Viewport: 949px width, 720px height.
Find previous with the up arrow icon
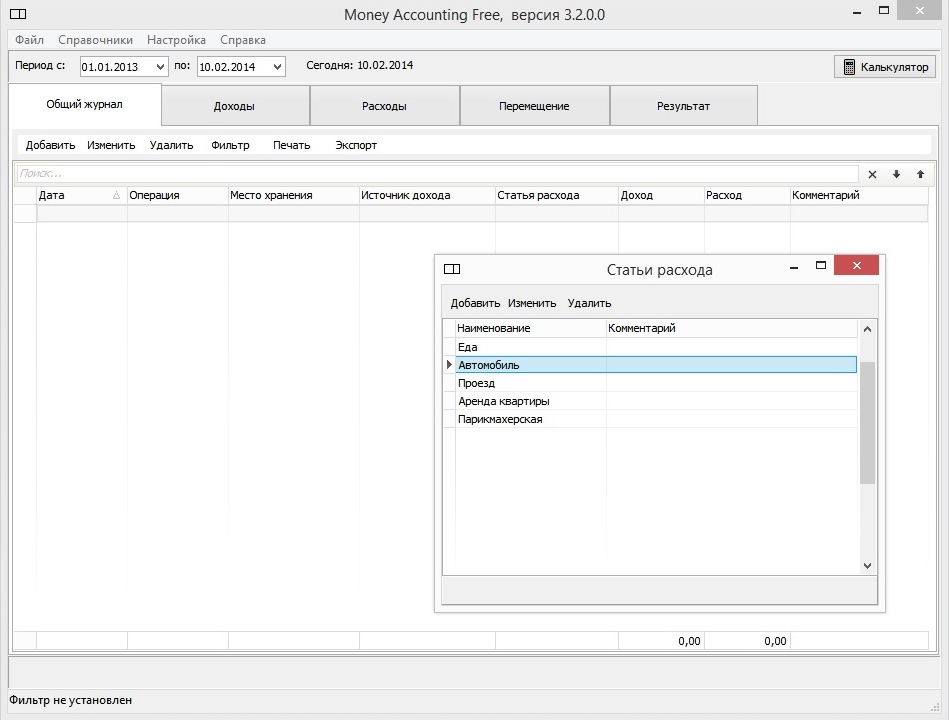[x=920, y=174]
